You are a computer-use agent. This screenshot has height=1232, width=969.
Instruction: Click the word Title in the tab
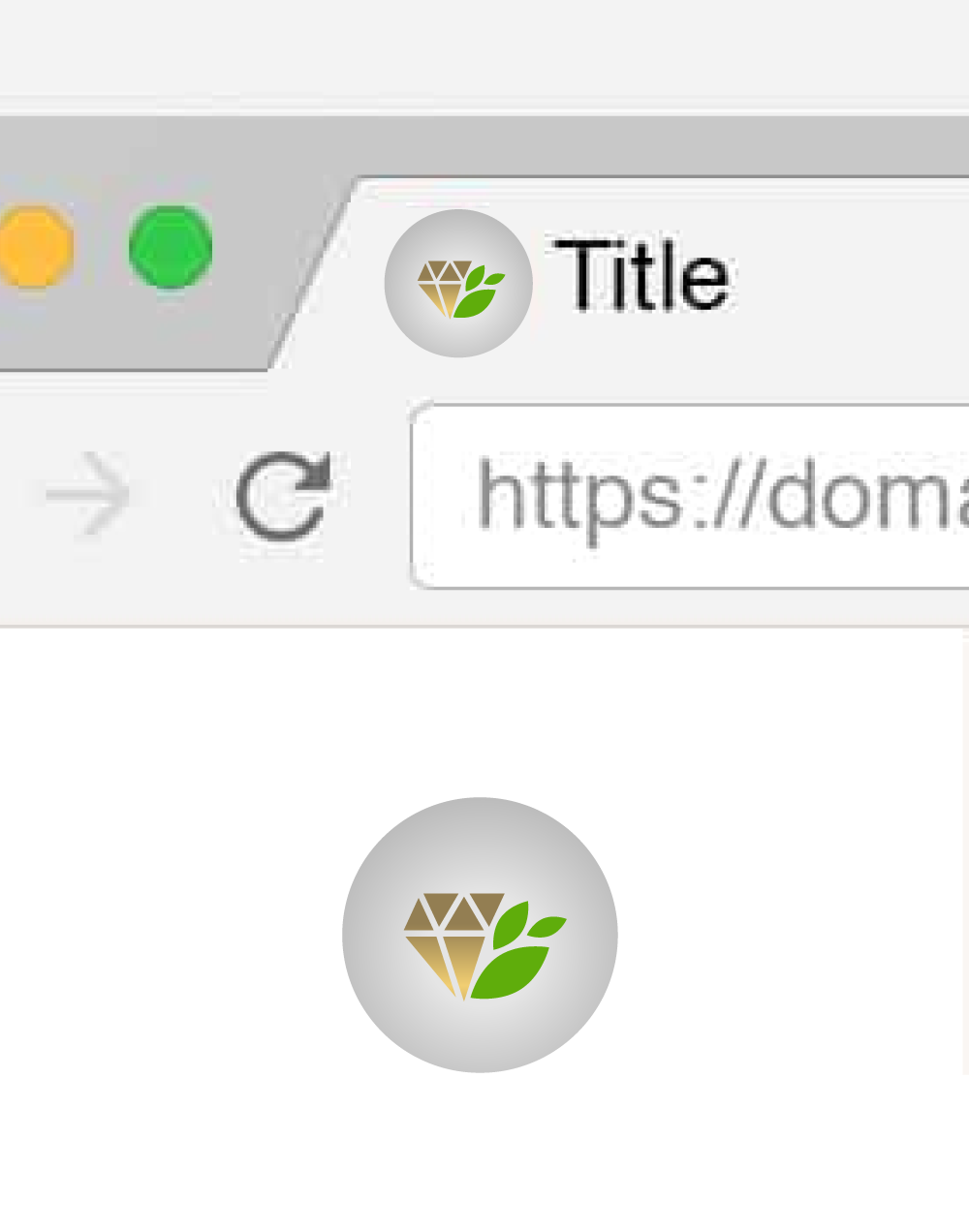point(641,276)
